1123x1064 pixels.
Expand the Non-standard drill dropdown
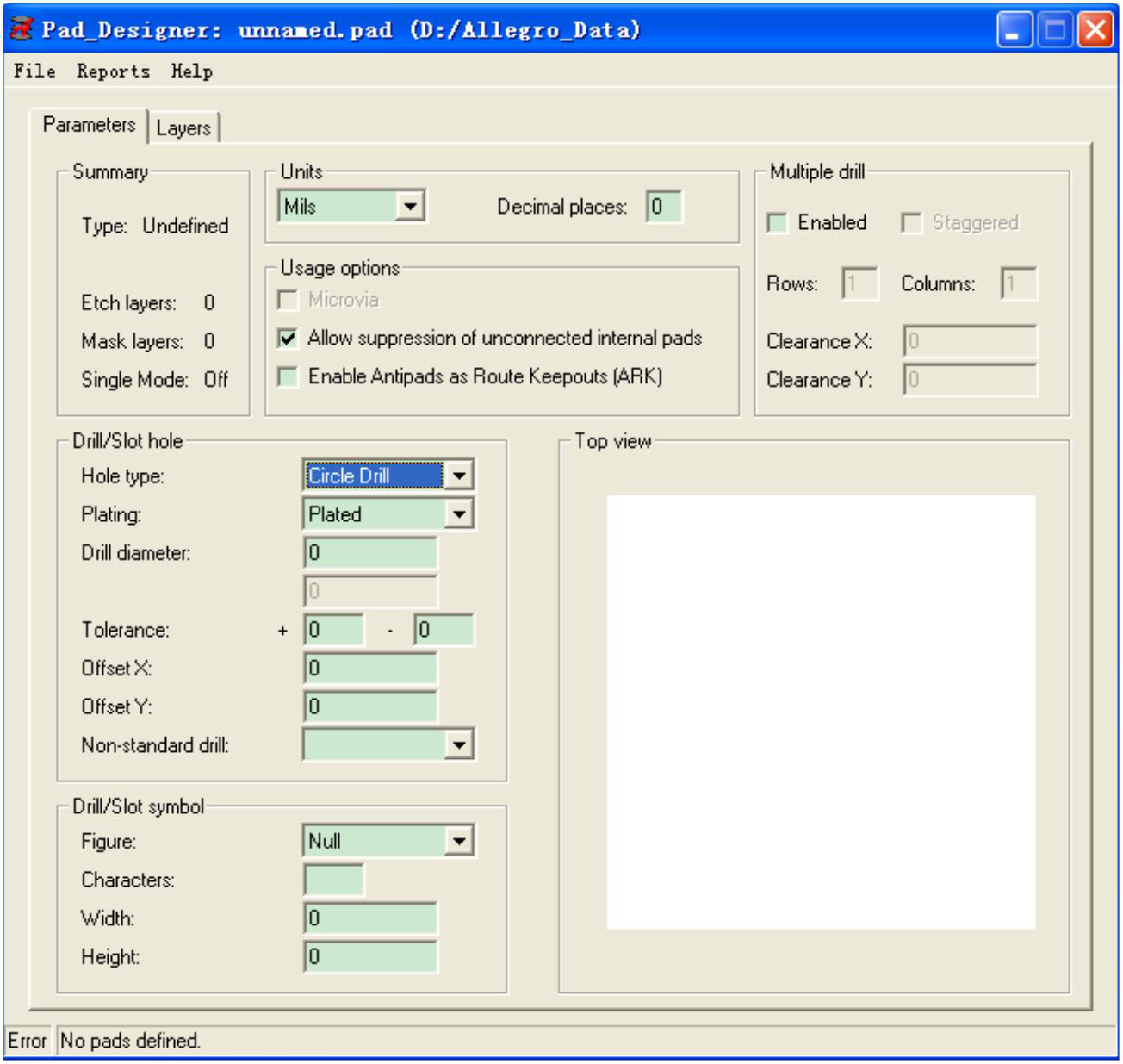(459, 745)
